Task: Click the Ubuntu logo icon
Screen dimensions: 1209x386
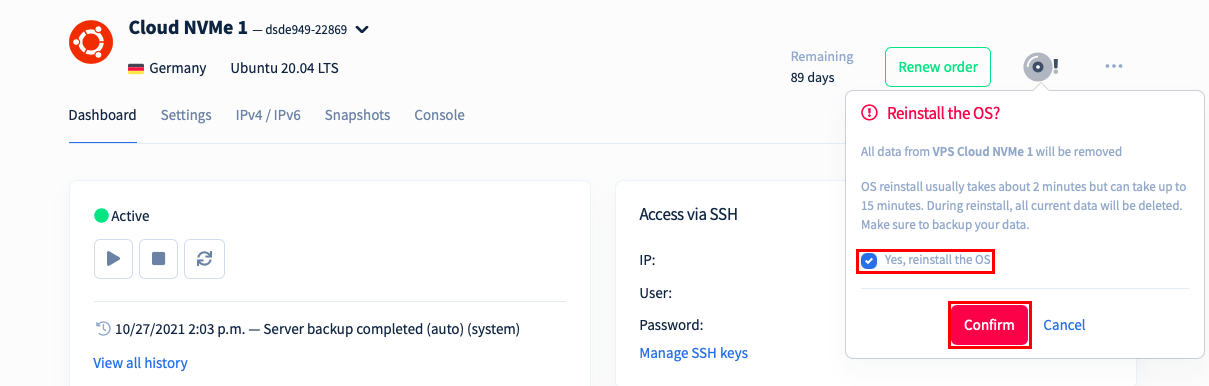Action: [91, 42]
